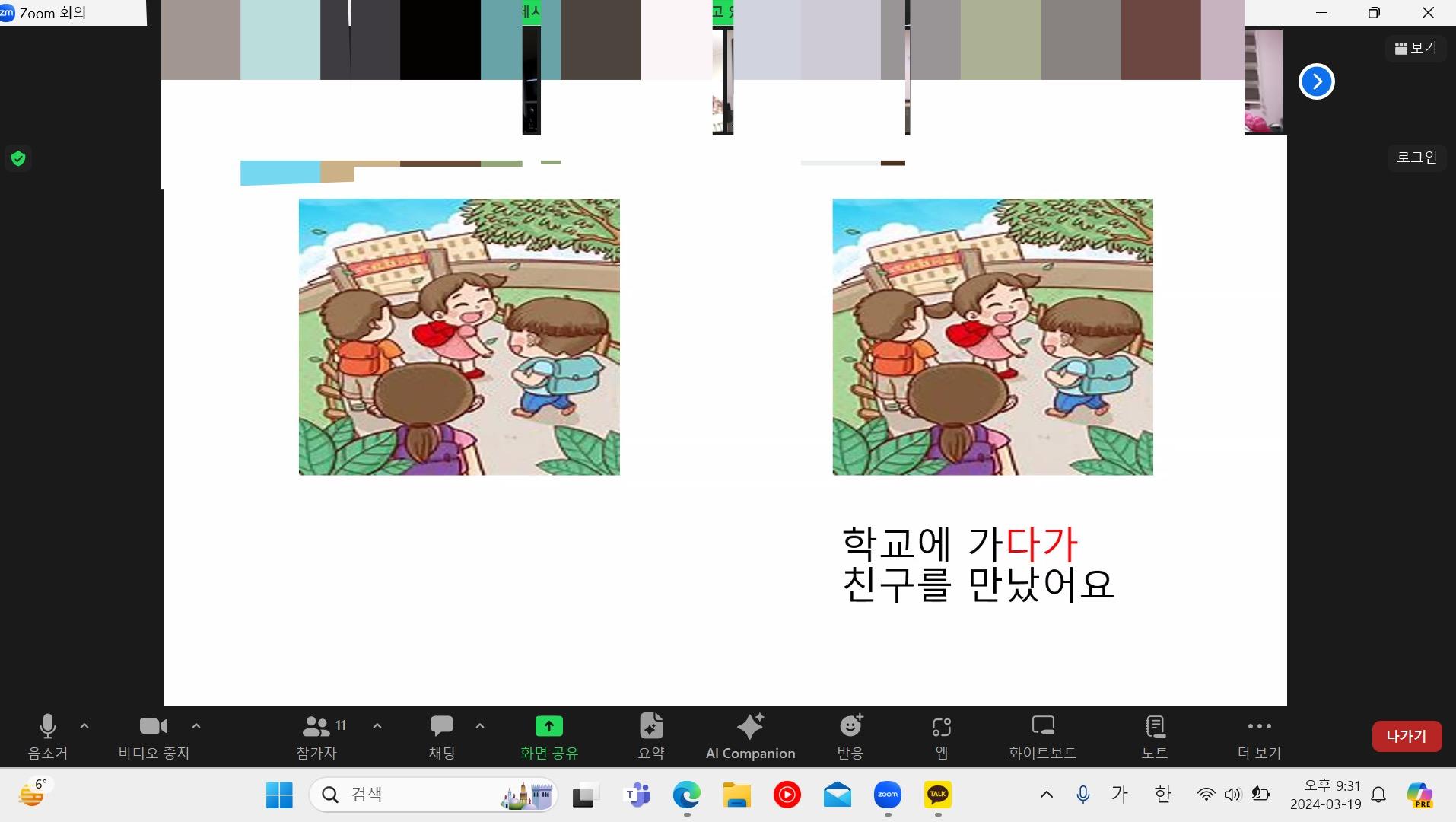
Task: Click right cartoon image of children
Action: (993, 337)
